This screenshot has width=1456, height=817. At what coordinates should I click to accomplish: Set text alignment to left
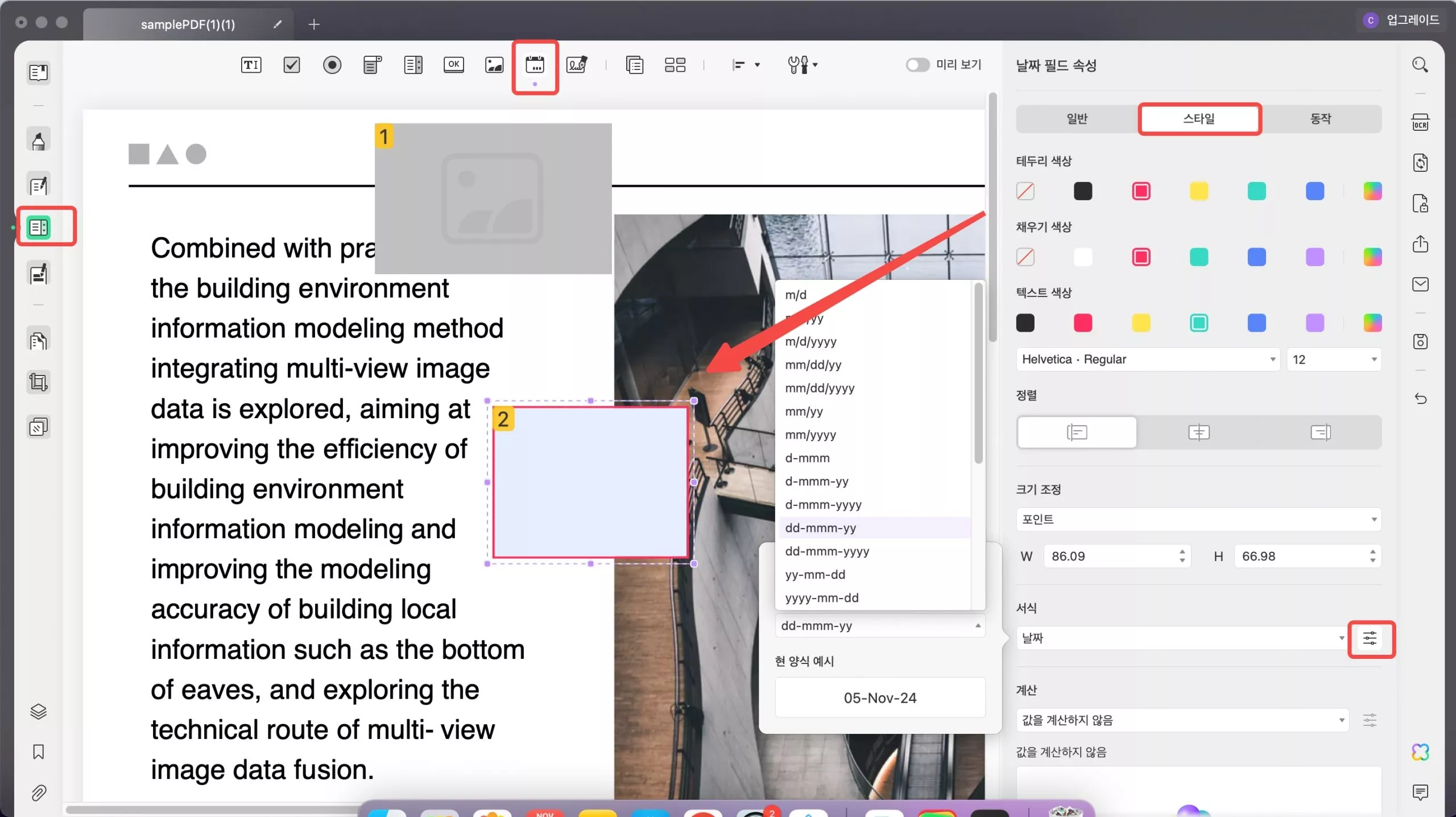click(1077, 433)
